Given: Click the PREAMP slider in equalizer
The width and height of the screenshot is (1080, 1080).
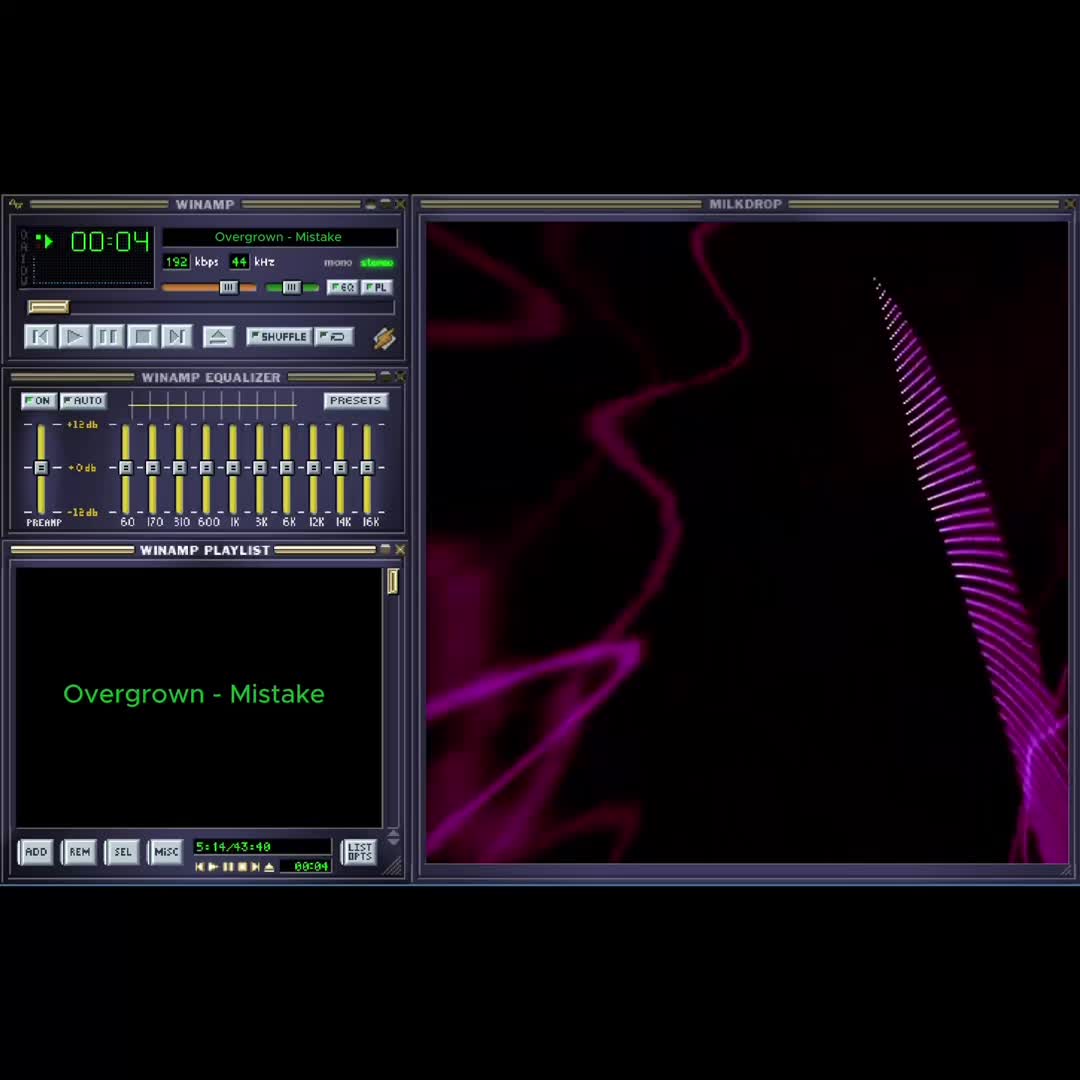Looking at the screenshot, I should tap(41, 468).
